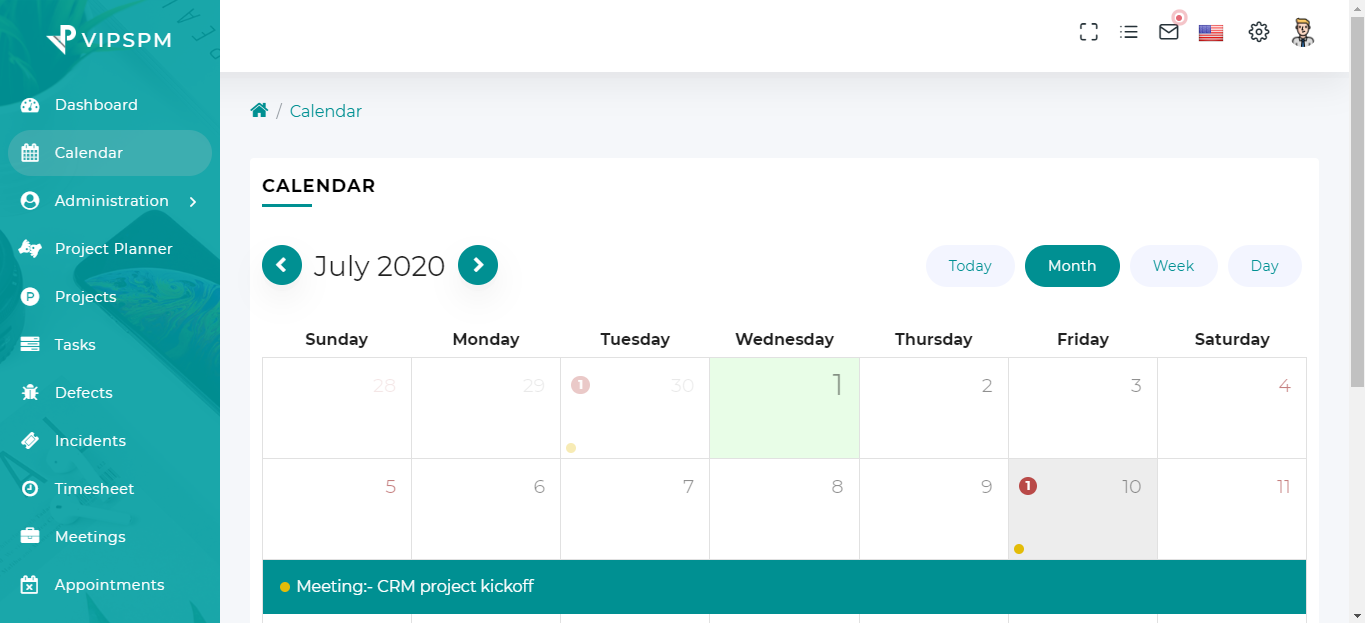
Task: Open Timesheet from the sidebar
Action: pos(94,489)
